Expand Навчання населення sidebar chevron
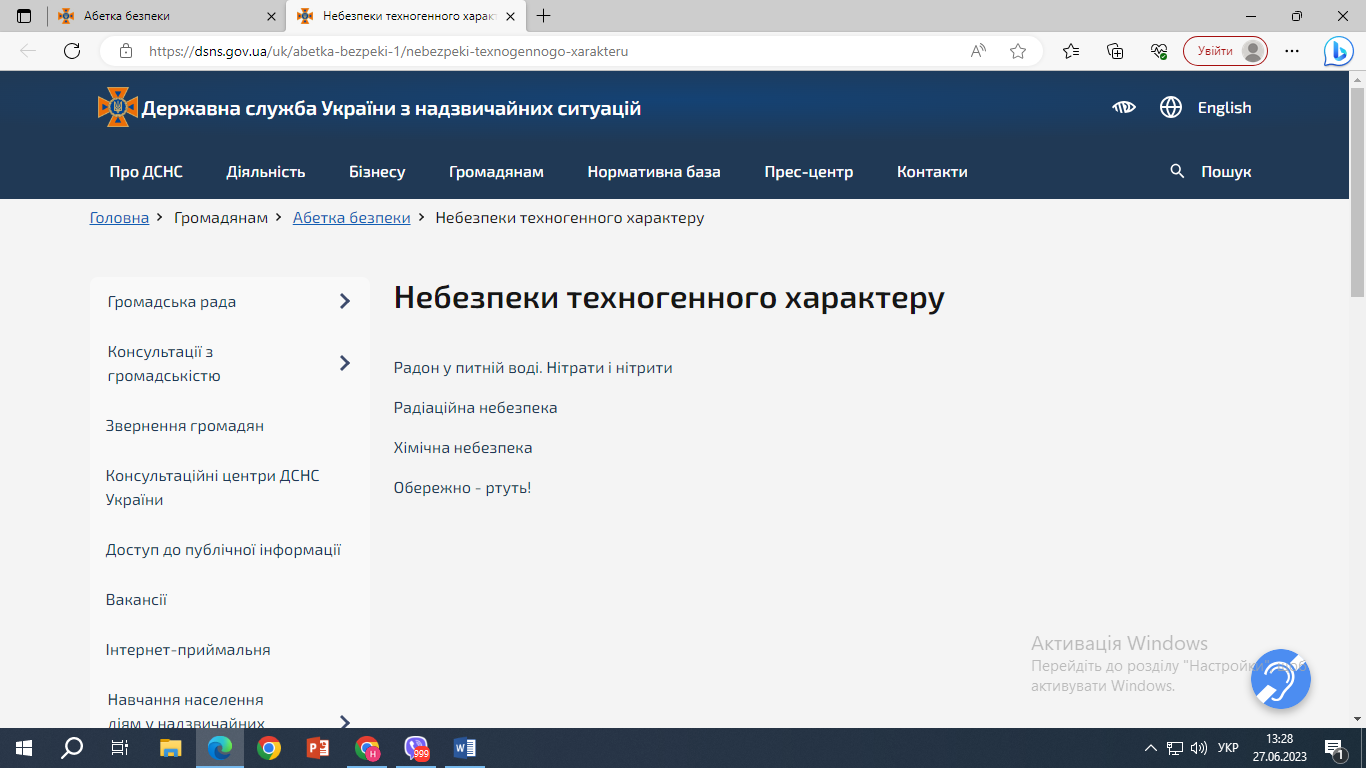The width and height of the screenshot is (1366, 768). (345, 722)
